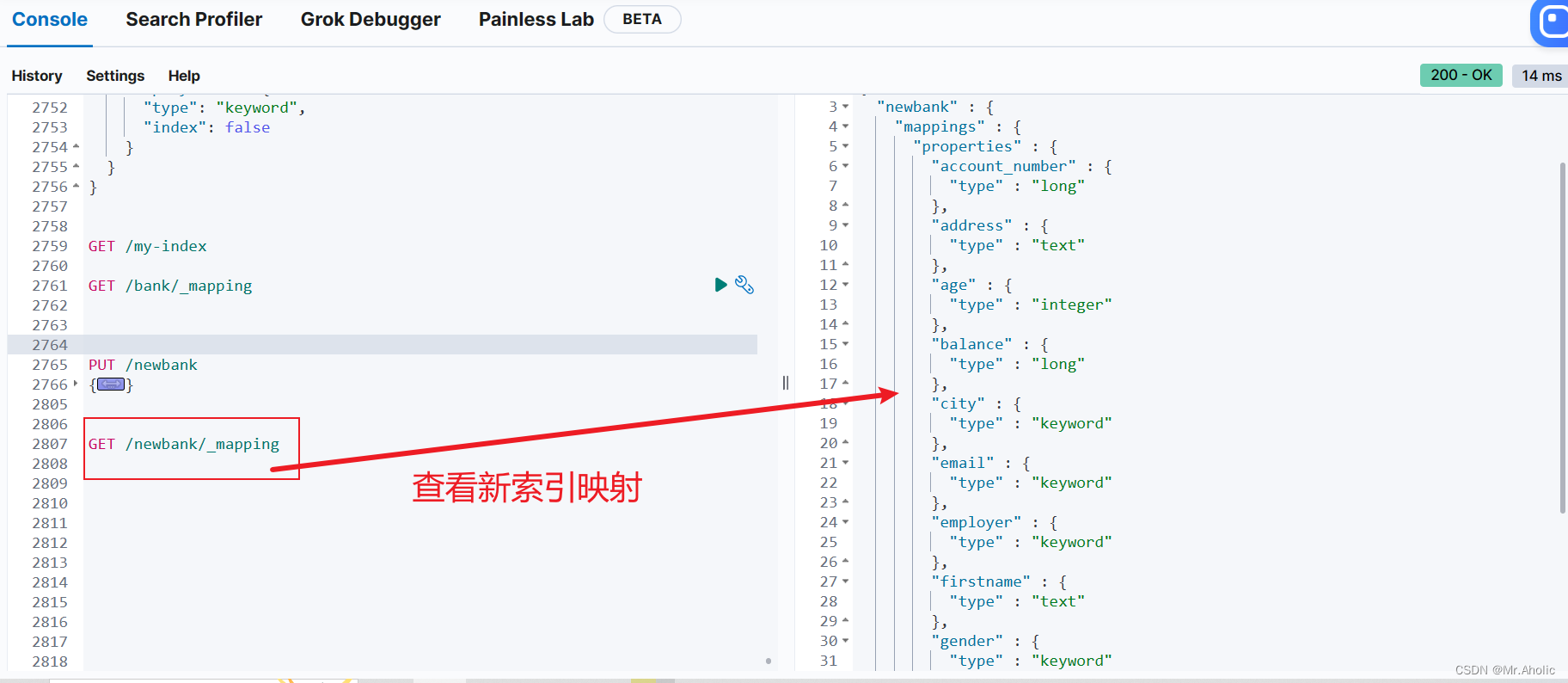This screenshot has height=683, width=1568.
Task: Collapse the "gender" fold on output line 30
Action: (846, 641)
